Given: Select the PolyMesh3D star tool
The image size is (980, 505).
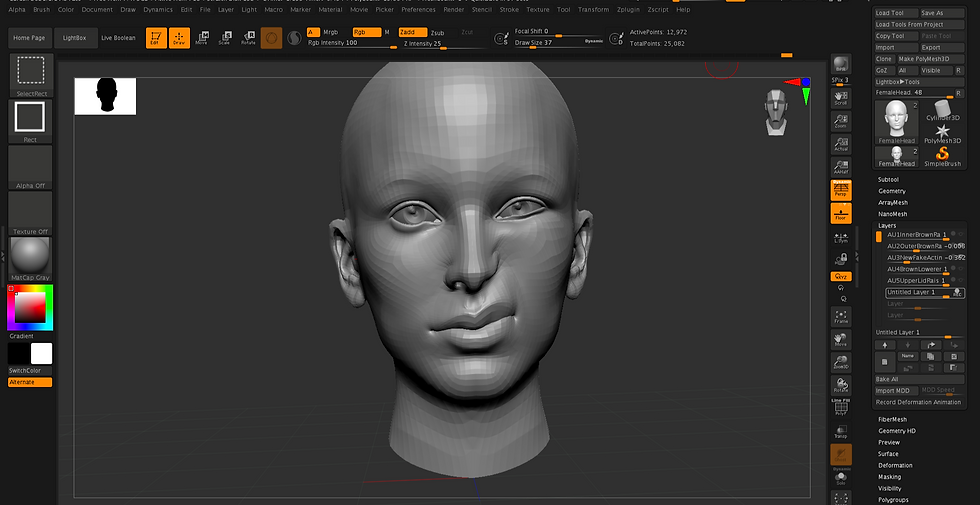Looking at the screenshot, I should click(x=942, y=134).
